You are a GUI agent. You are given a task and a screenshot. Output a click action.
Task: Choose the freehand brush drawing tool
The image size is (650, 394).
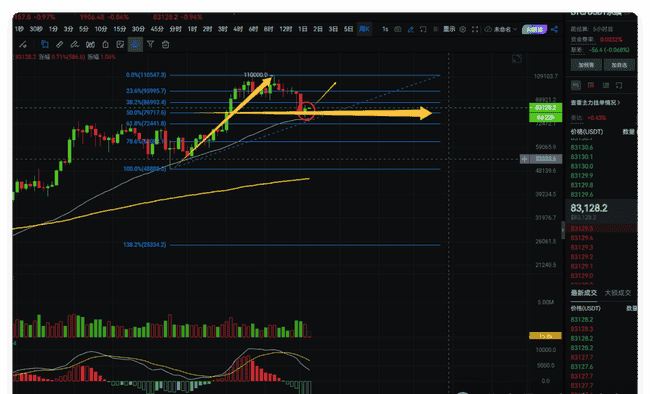pyautogui.click(x=75, y=44)
